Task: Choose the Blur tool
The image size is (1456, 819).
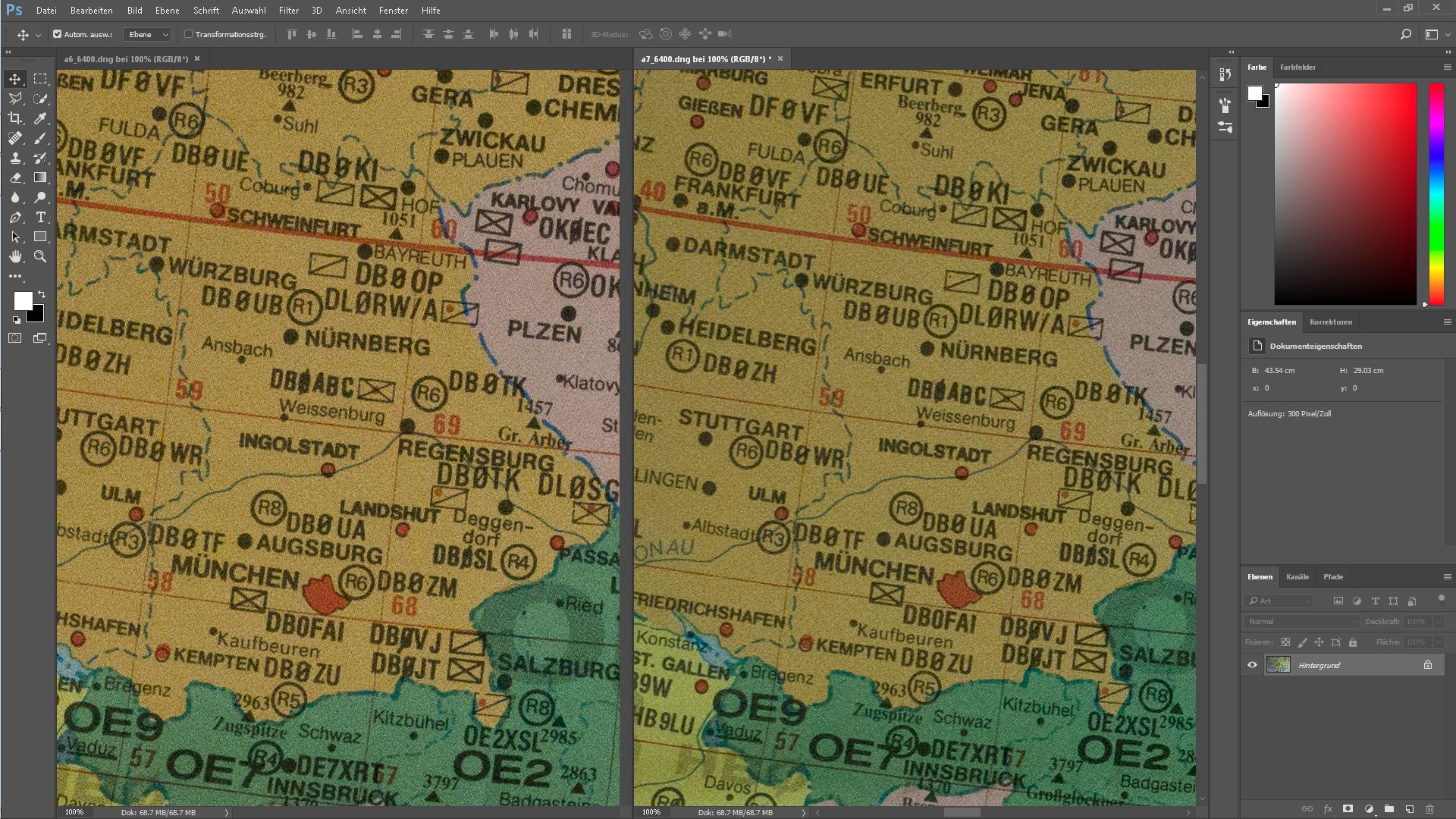Action: tap(15, 197)
